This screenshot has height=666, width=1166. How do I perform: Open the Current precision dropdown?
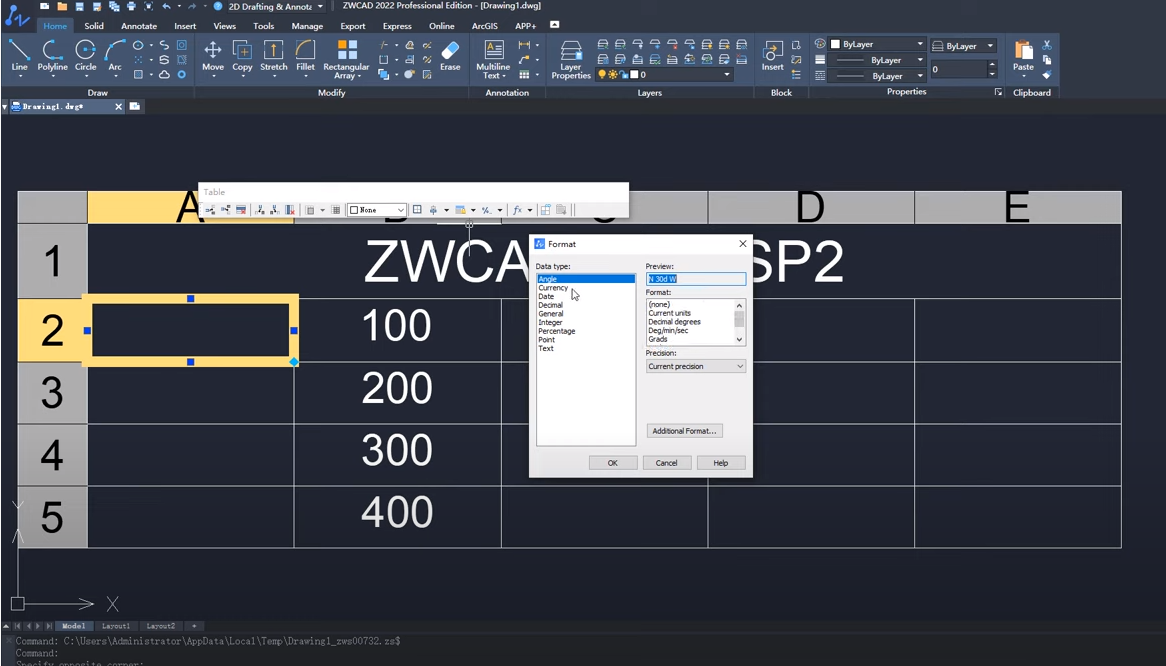pos(695,366)
